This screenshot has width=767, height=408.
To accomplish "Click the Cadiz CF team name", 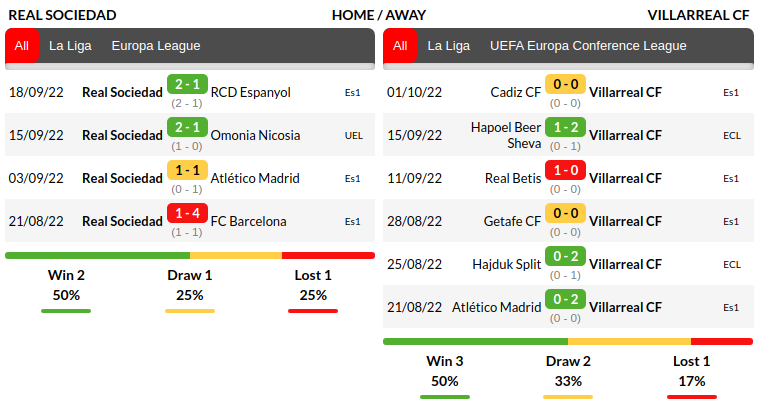I will (516, 92).
